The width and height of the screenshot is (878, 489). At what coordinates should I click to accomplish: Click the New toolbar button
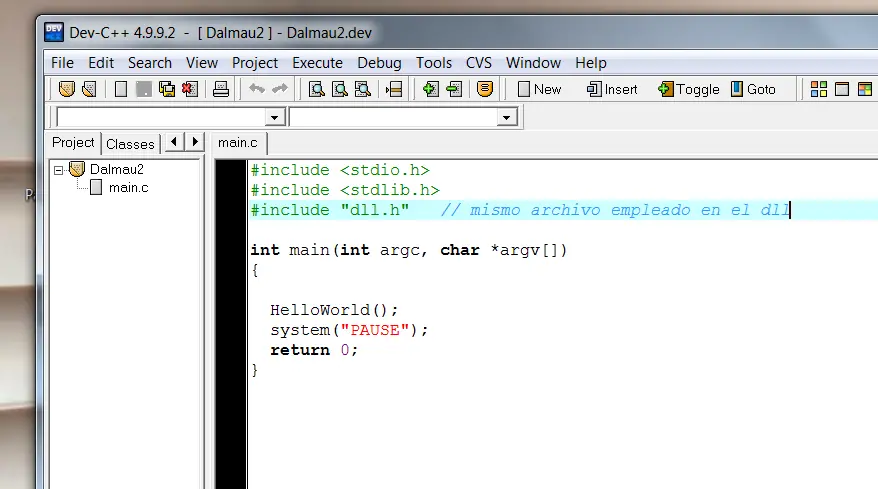540,89
